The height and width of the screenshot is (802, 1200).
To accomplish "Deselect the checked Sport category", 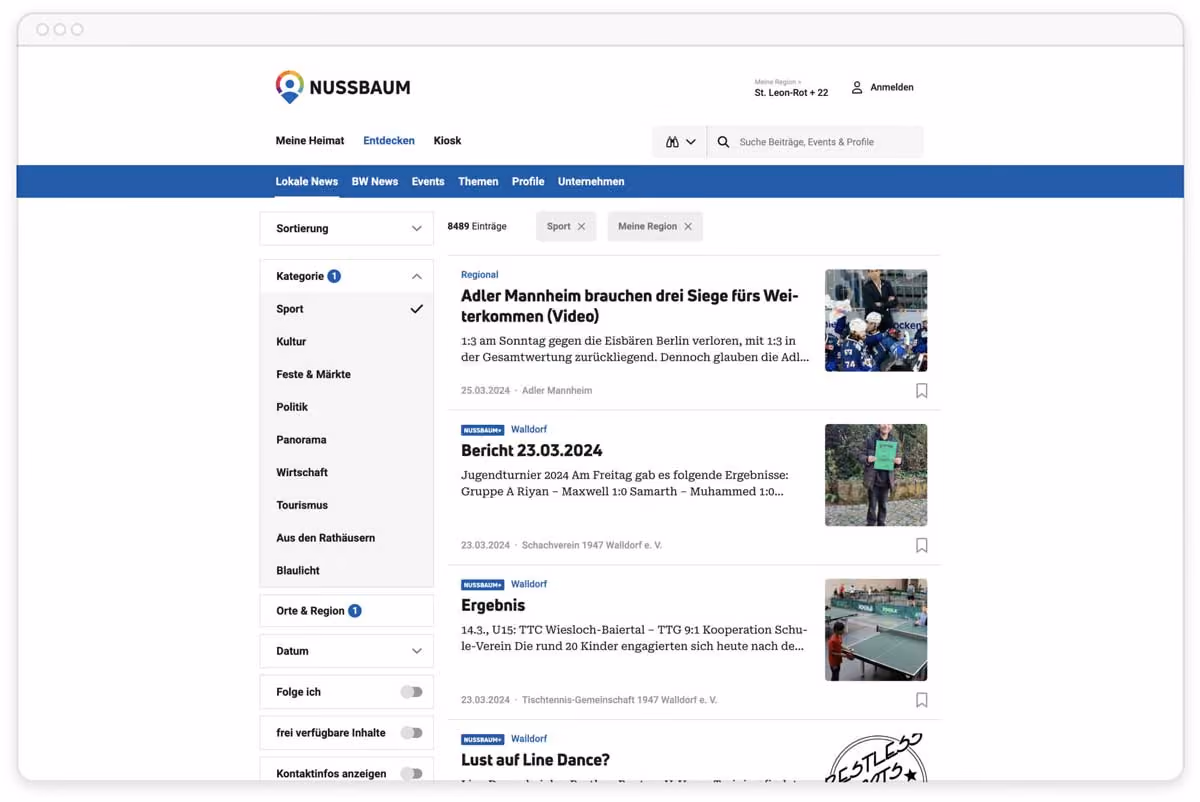I will [346, 309].
